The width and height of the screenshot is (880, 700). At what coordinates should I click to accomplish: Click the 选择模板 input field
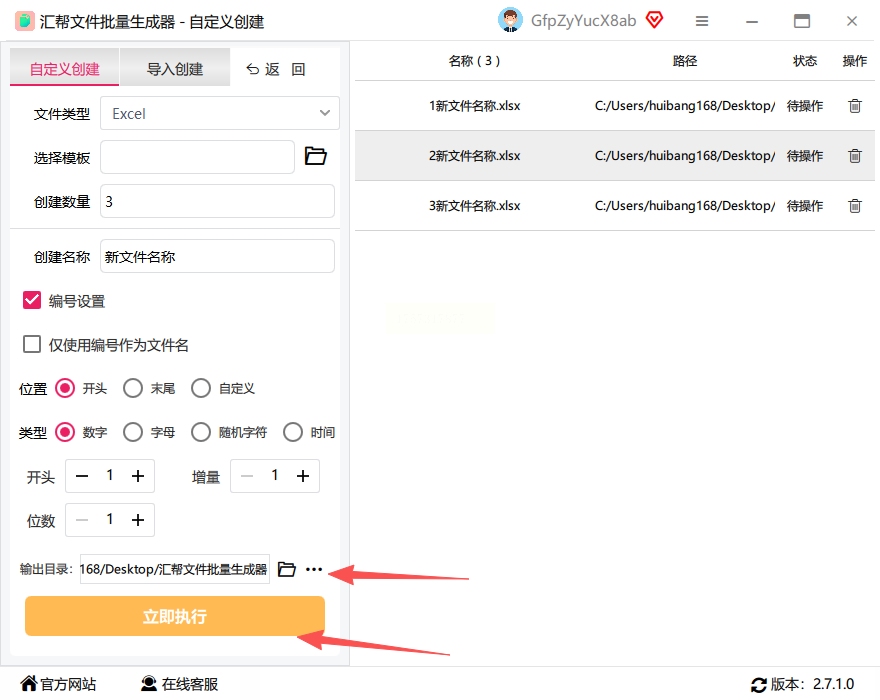pyautogui.click(x=197, y=157)
